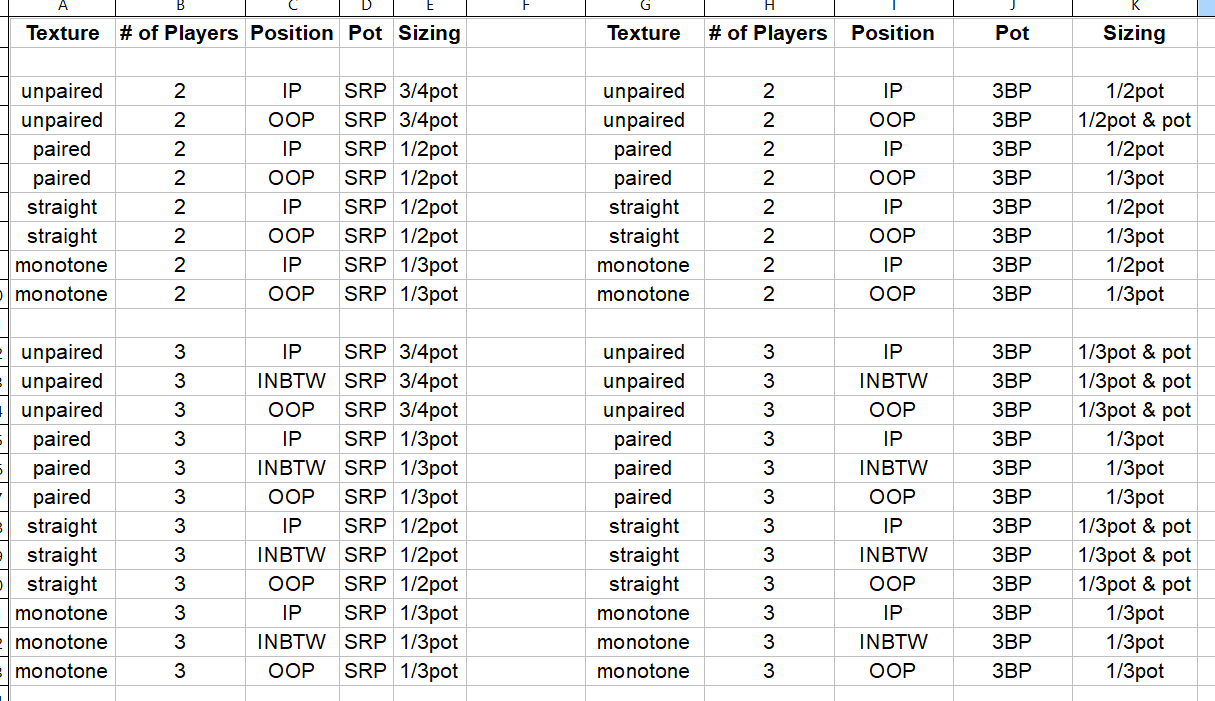Screen dimensions: 1215x701
Task: Select the left '# of Players' header cell
Action: tap(179, 33)
